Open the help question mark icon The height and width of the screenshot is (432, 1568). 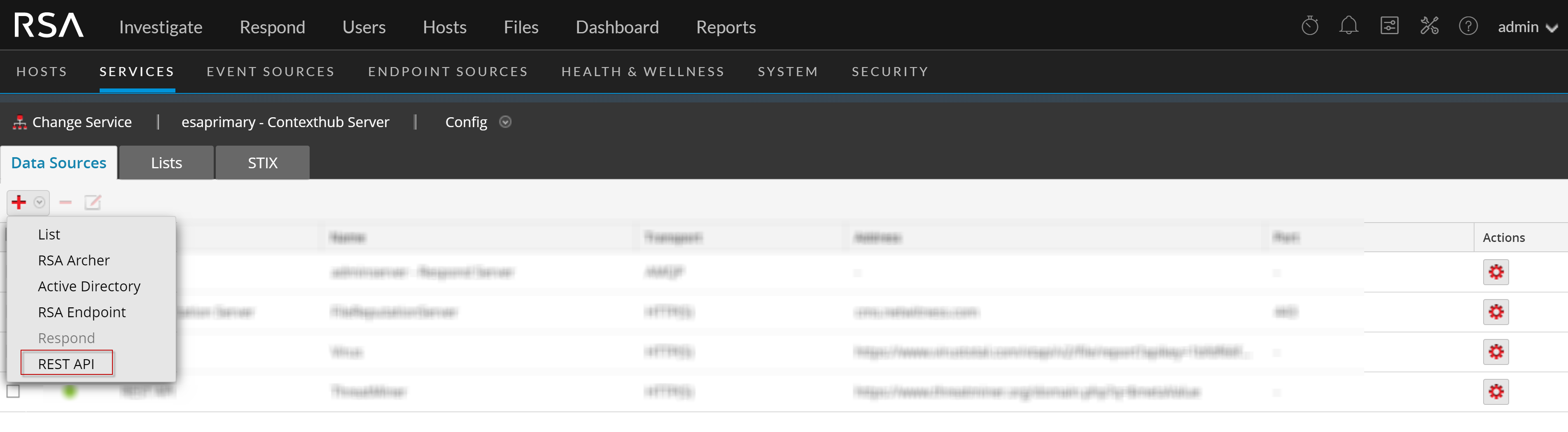tap(1468, 26)
